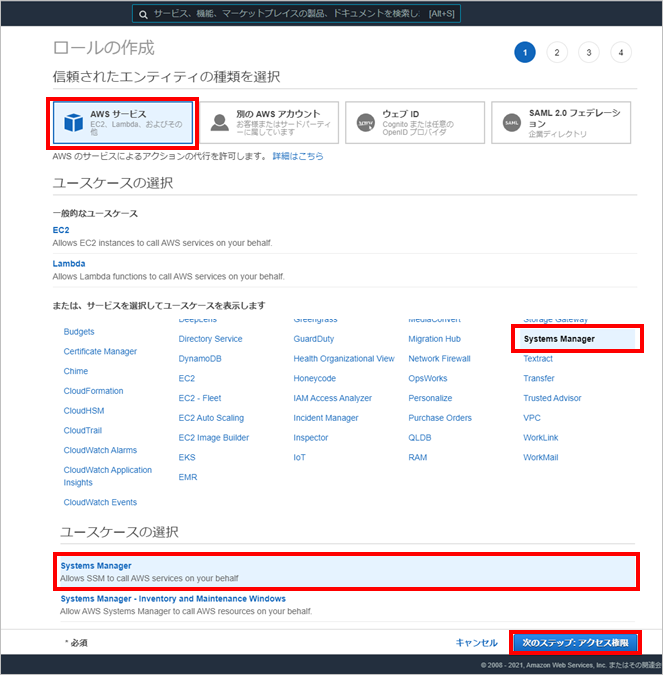
Task: Select the Honeycode service
Action: pos(315,378)
